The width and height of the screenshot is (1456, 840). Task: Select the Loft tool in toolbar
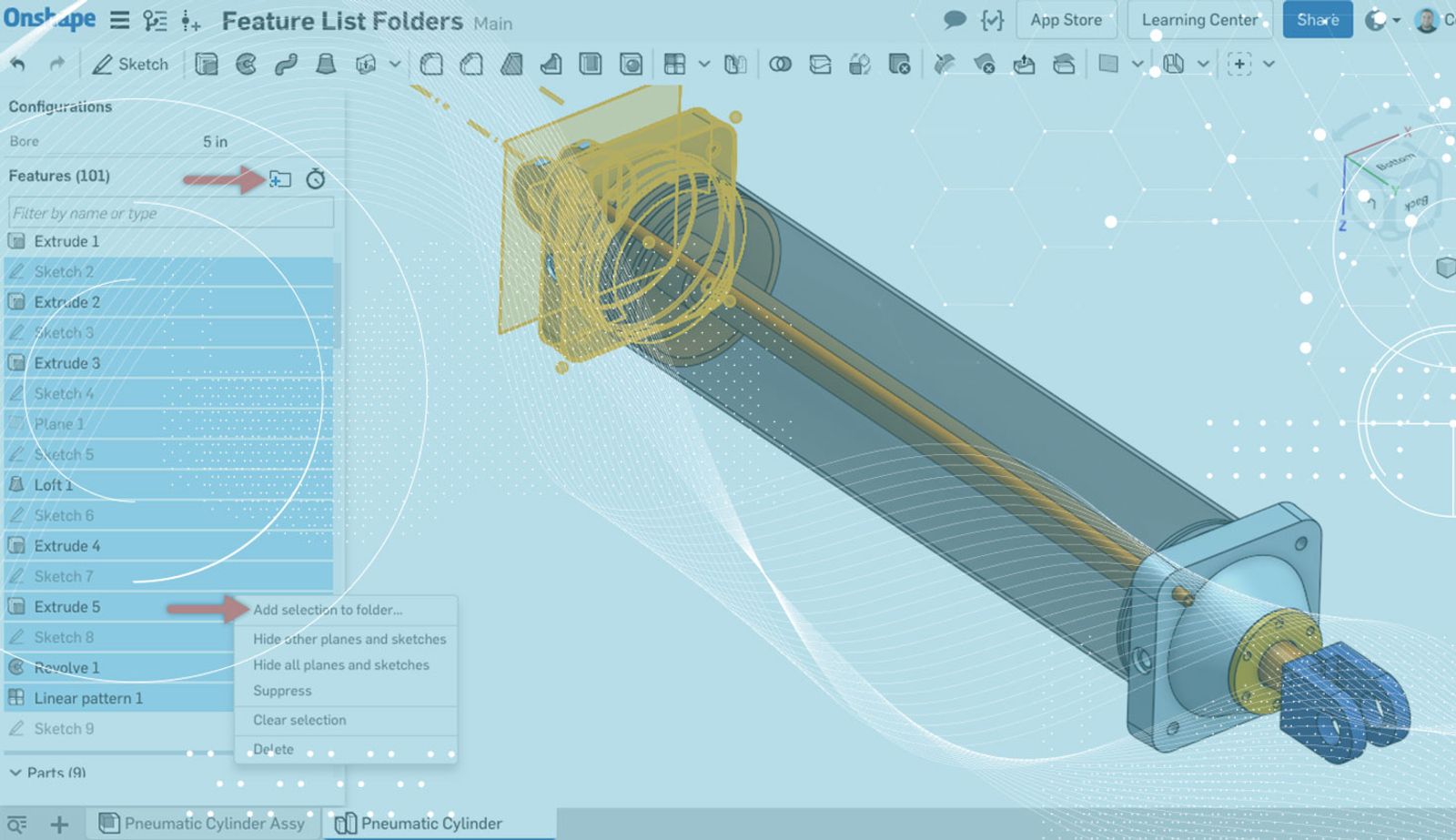coord(325,64)
